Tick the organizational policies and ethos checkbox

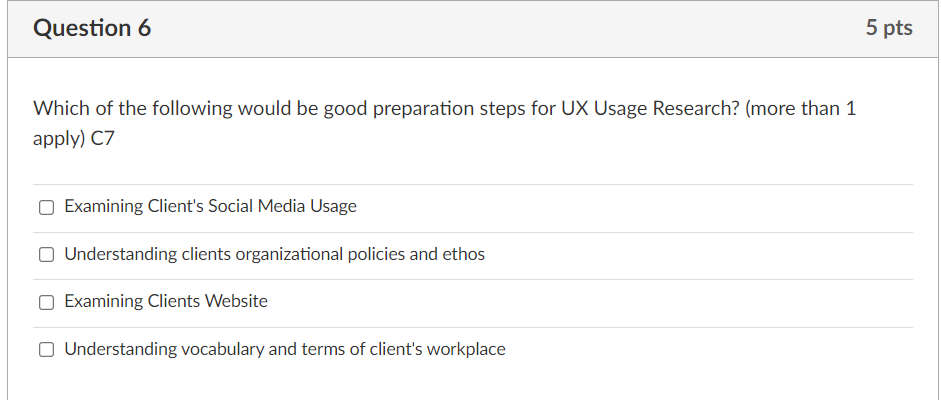click(46, 255)
